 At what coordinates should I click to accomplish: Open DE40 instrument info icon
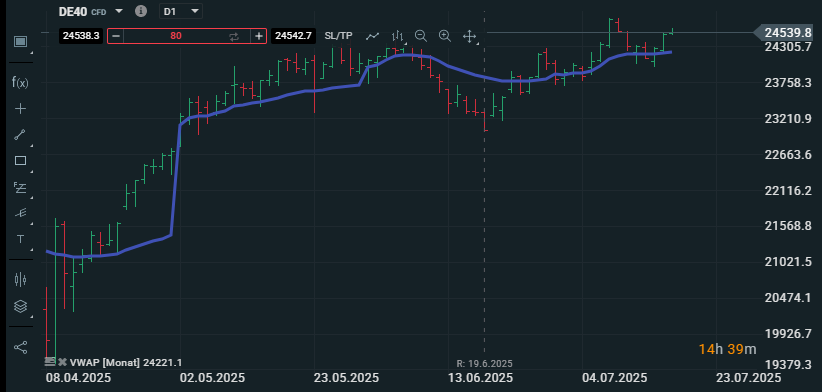click(x=141, y=11)
